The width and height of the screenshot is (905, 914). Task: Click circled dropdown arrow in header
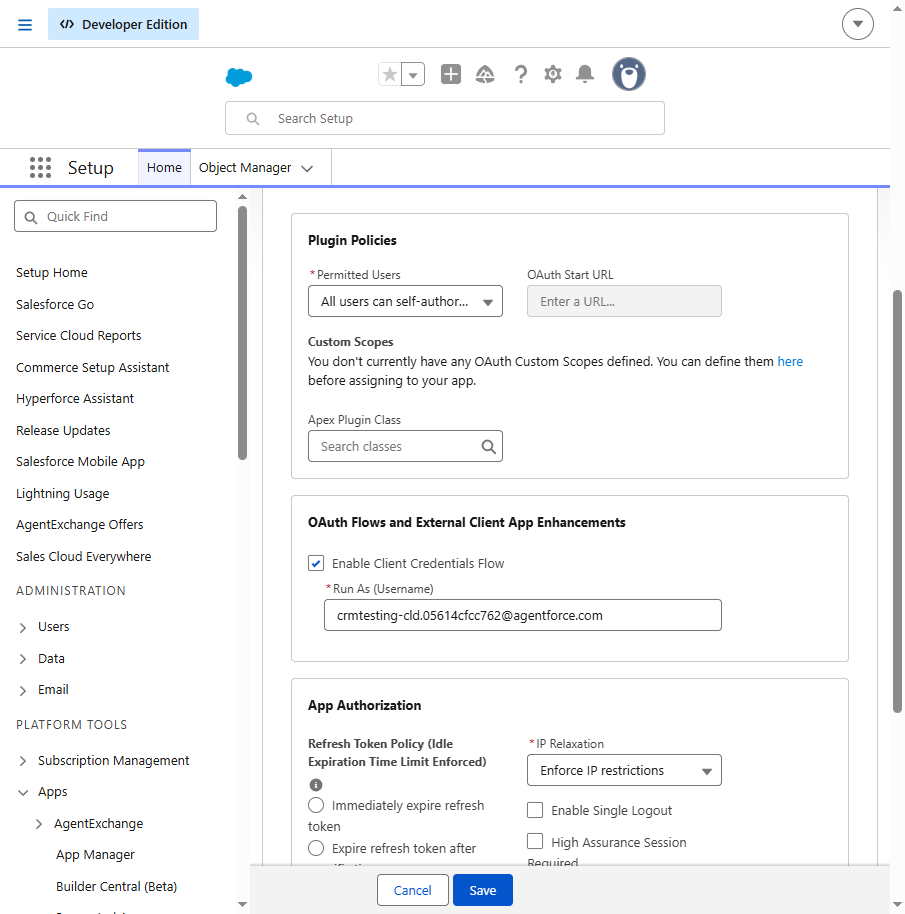point(857,24)
